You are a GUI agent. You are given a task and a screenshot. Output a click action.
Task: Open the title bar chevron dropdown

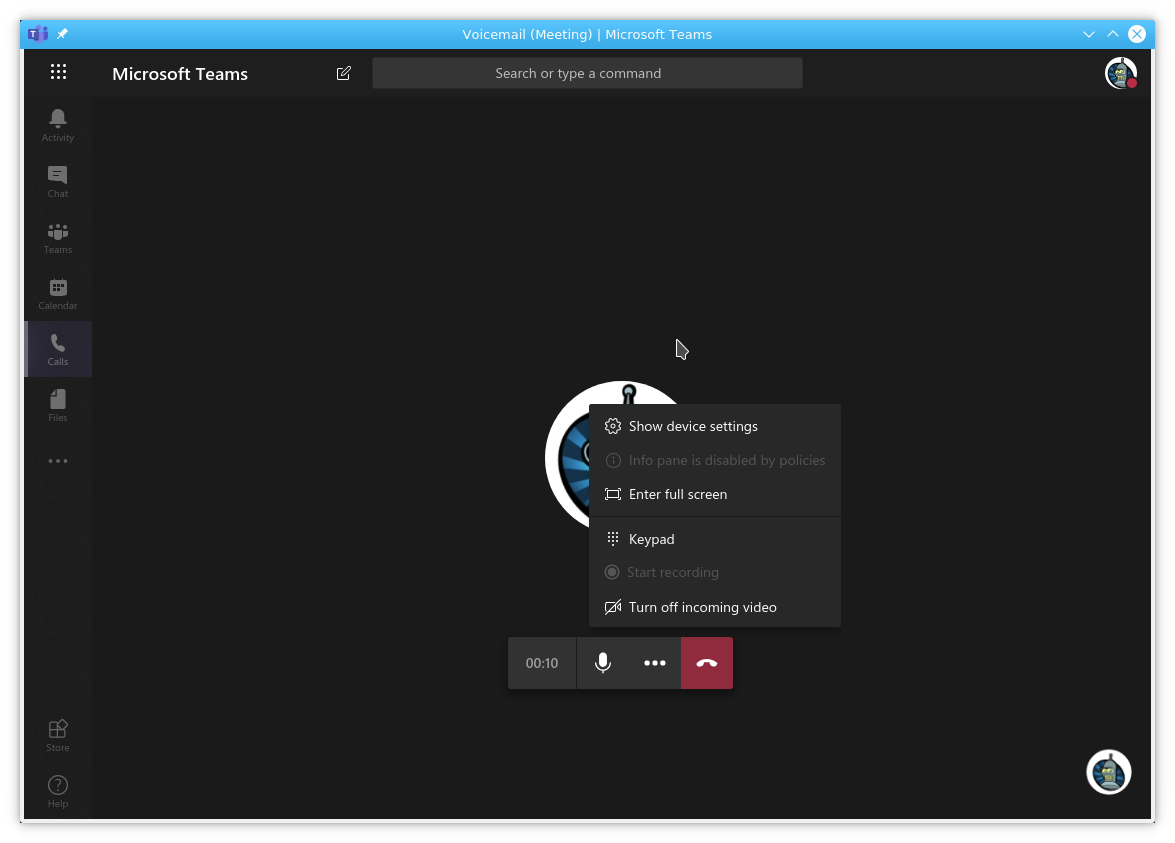(x=1088, y=33)
